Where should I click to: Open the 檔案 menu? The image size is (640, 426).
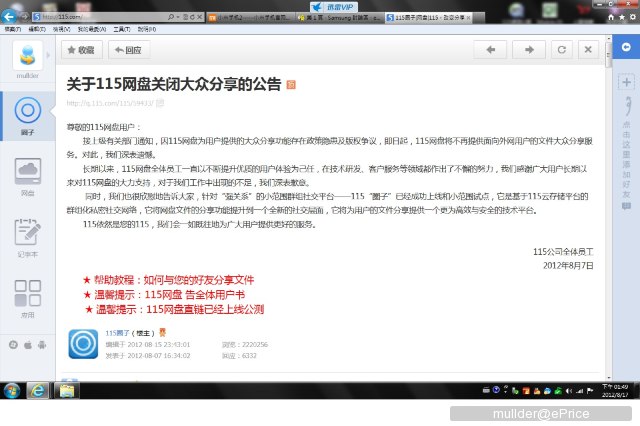coord(12,29)
